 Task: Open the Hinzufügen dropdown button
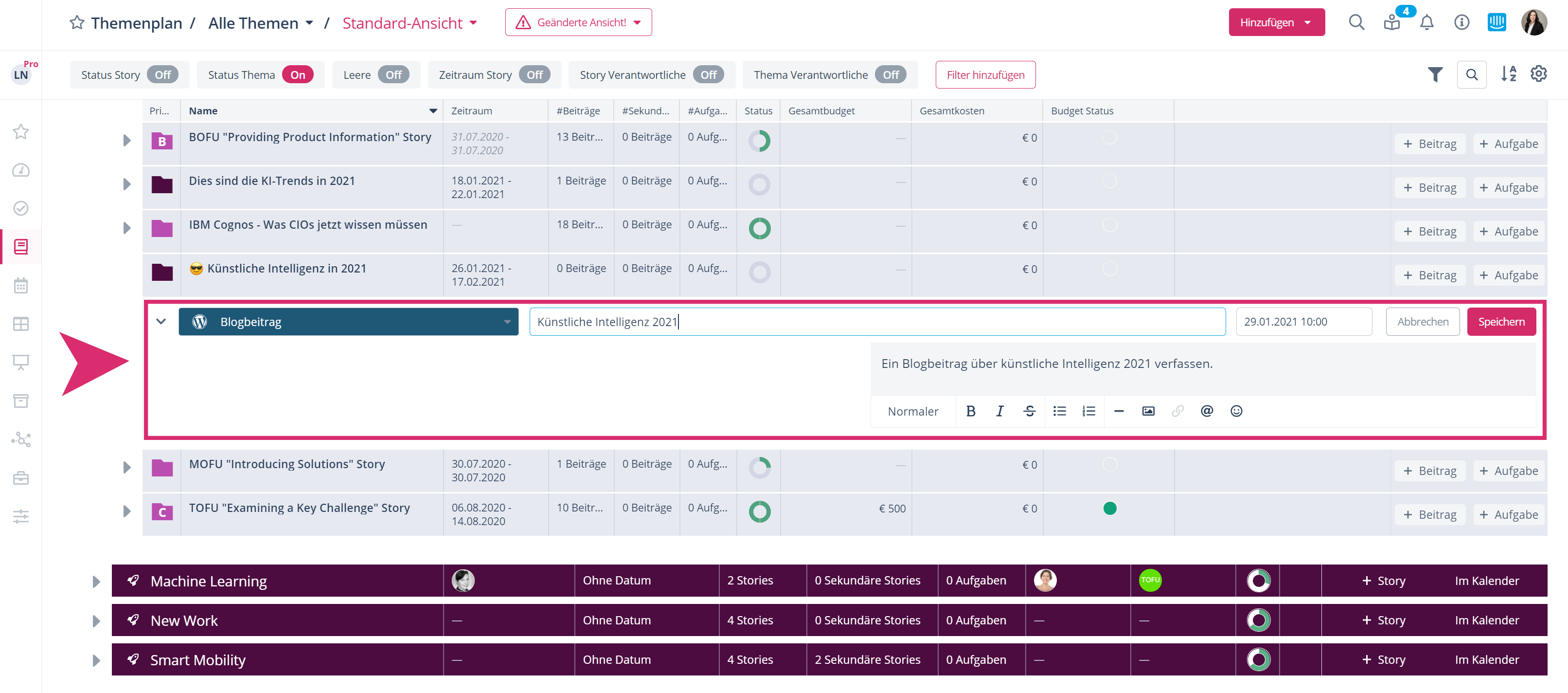pyautogui.click(x=1276, y=22)
